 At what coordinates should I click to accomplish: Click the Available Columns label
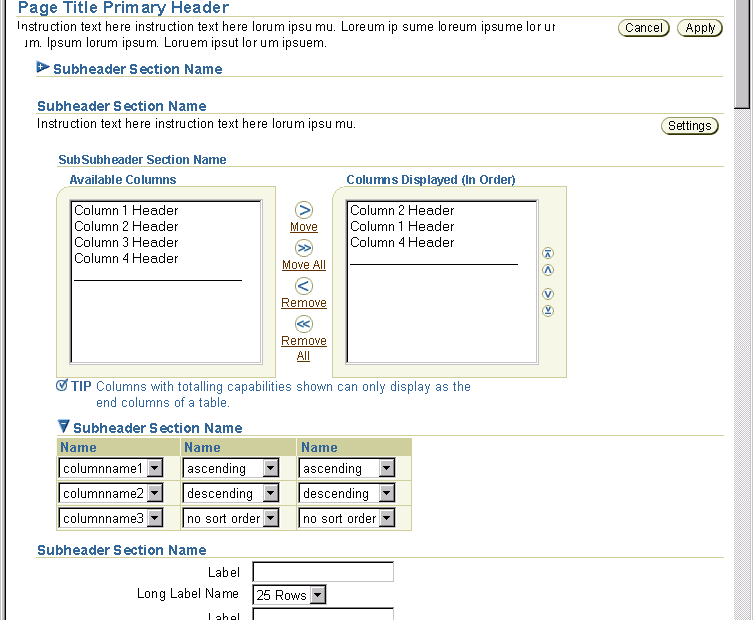pyautogui.click(x=123, y=180)
